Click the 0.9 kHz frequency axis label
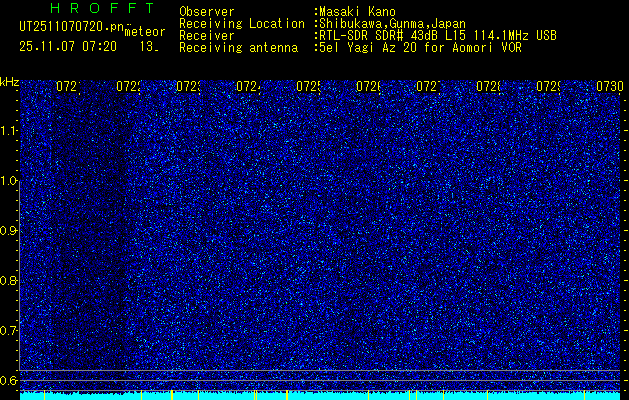629x400 pixels. coord(9,231)
